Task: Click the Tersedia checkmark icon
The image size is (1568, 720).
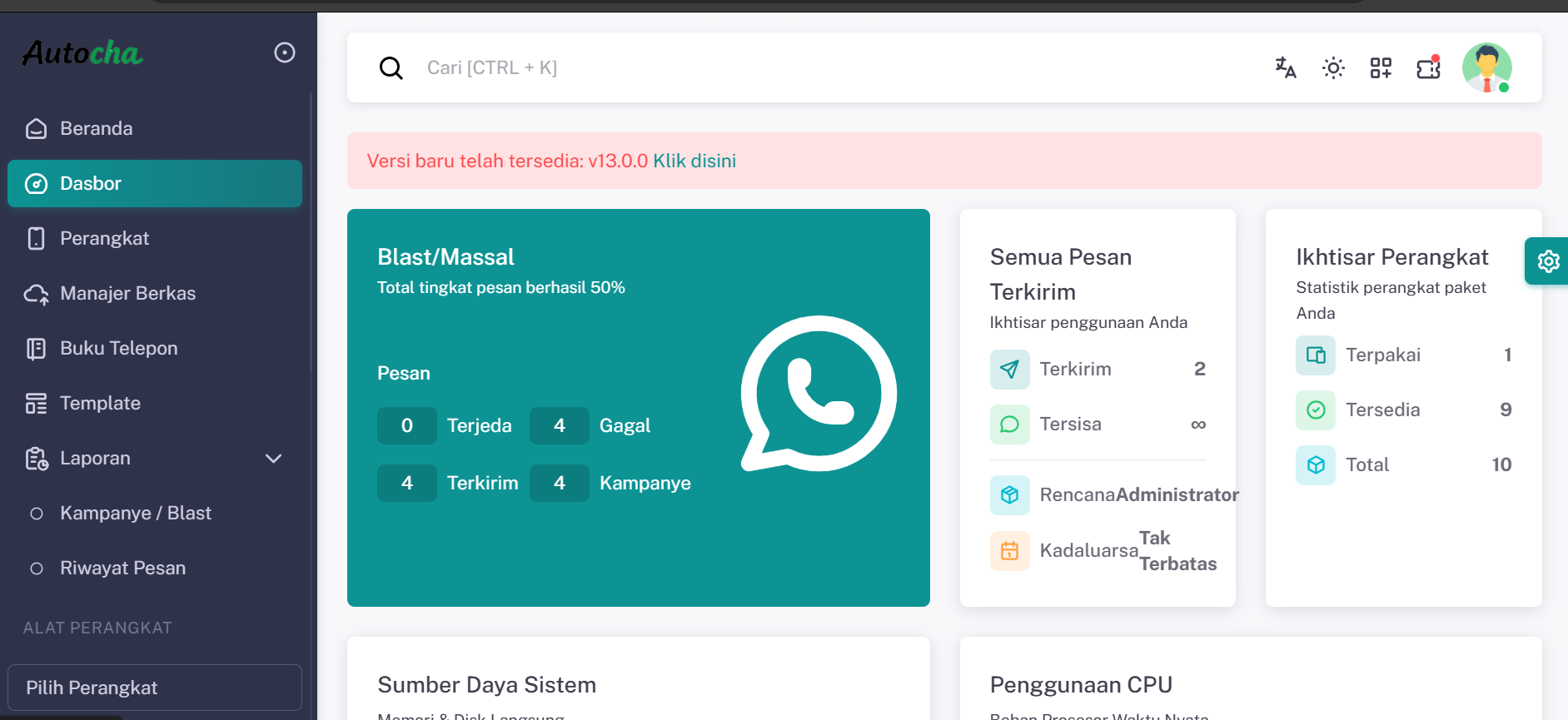Action: [x=1316, y=410]
